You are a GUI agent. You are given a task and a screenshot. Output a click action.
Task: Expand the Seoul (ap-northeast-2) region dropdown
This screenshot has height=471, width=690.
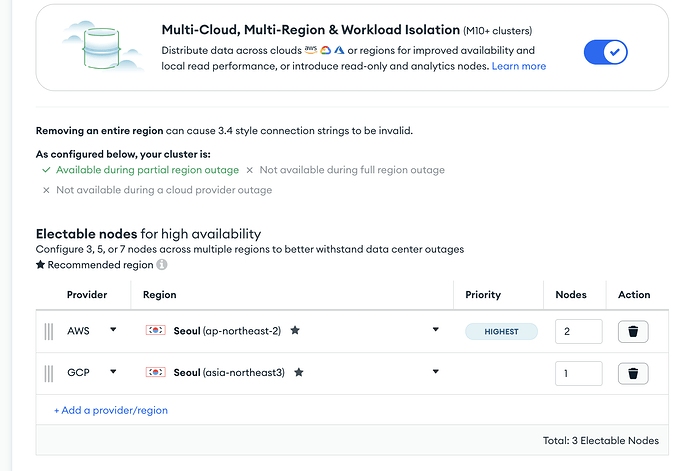[x=436, y=330]
